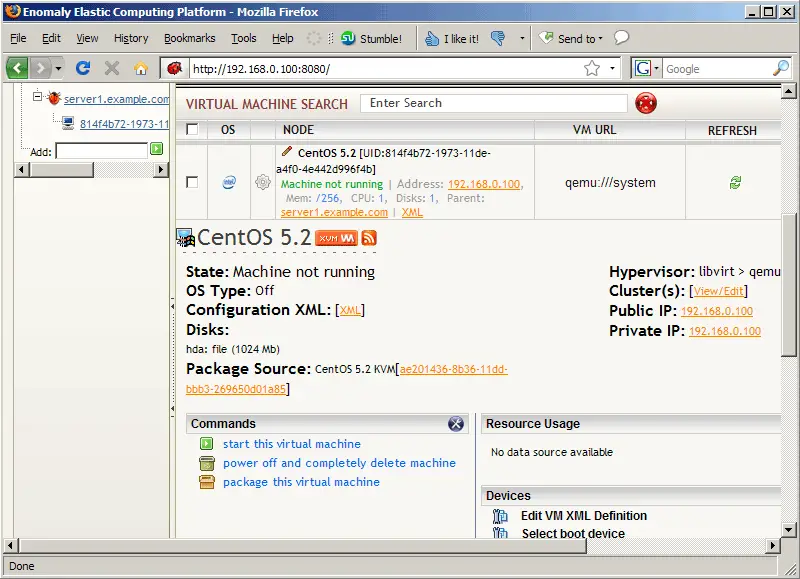This screenshot has height=579, width=800.
Task: Click the red clear search button
Action: (x=646, y=103)
